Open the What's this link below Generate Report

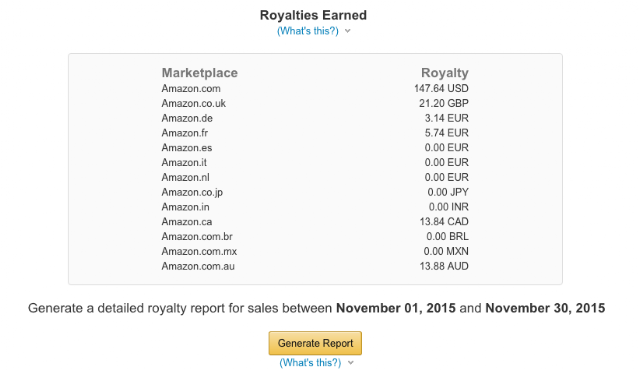click(310, 362)
